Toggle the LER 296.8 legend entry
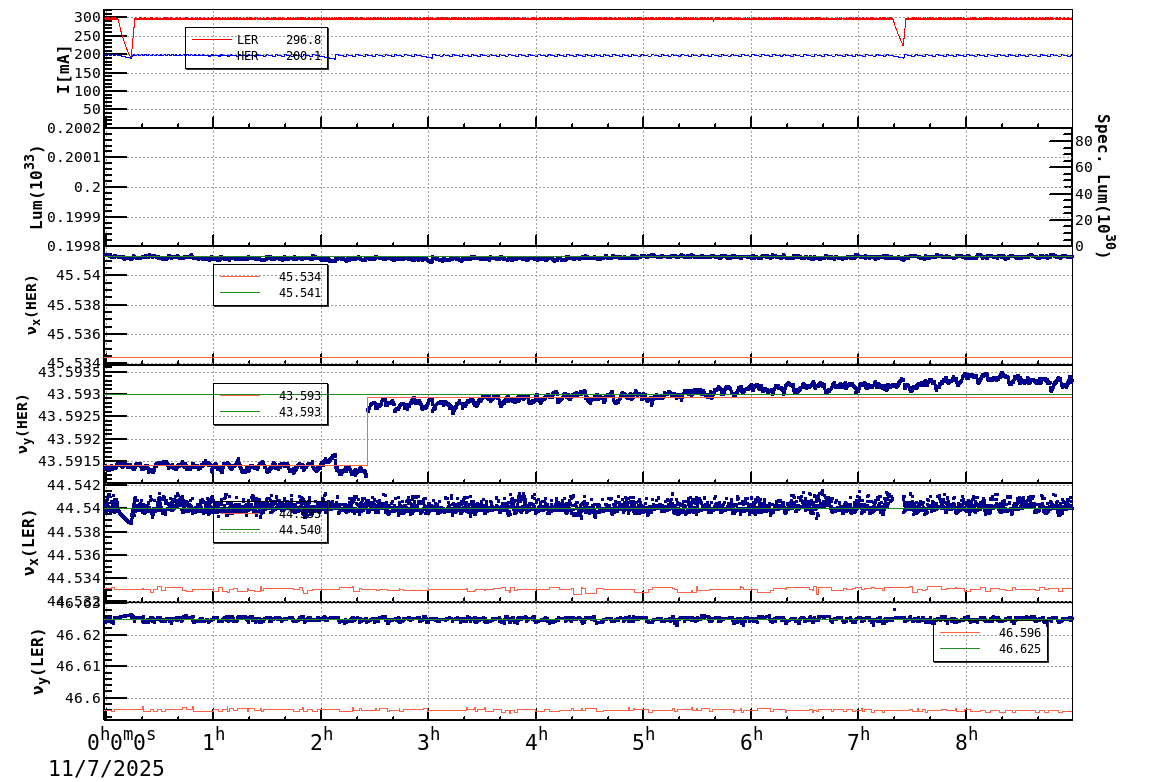 [280, 40]
